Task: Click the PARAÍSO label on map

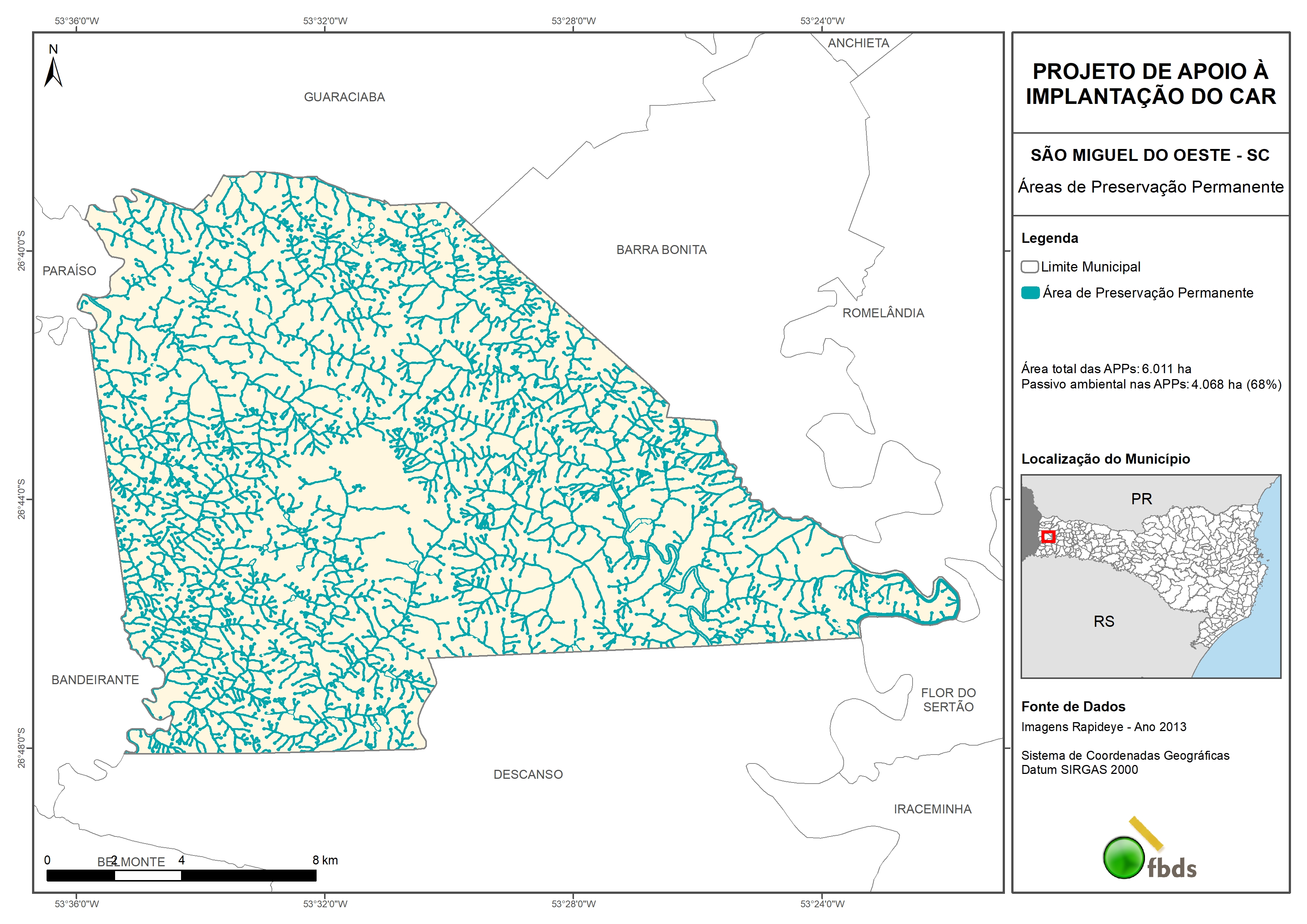Action: (x=69, y=271)
